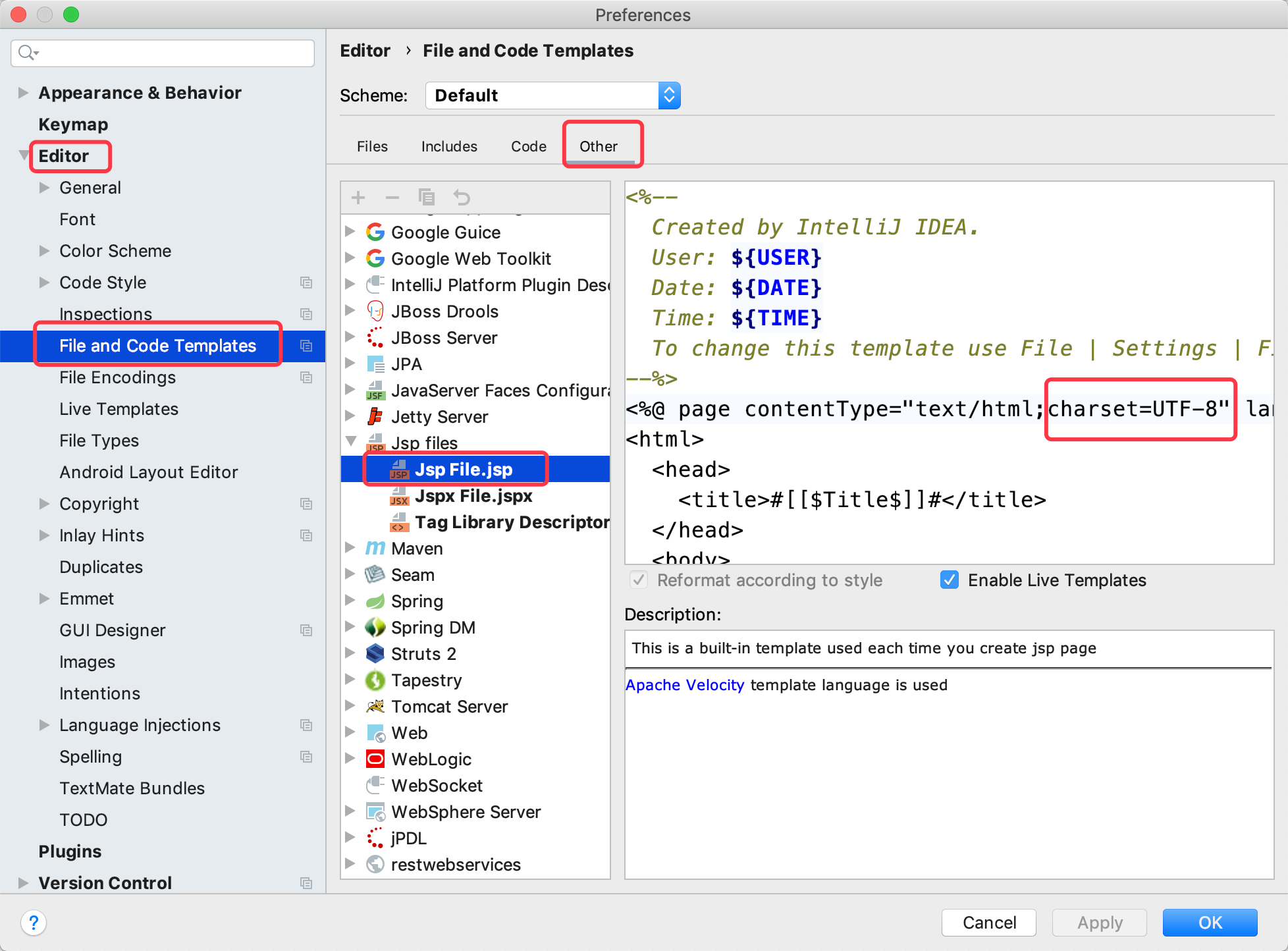The height and width of the screenshot is (951, 1288).
Task: Click the Tomcat Server icon
Action: tap(375, 706)
